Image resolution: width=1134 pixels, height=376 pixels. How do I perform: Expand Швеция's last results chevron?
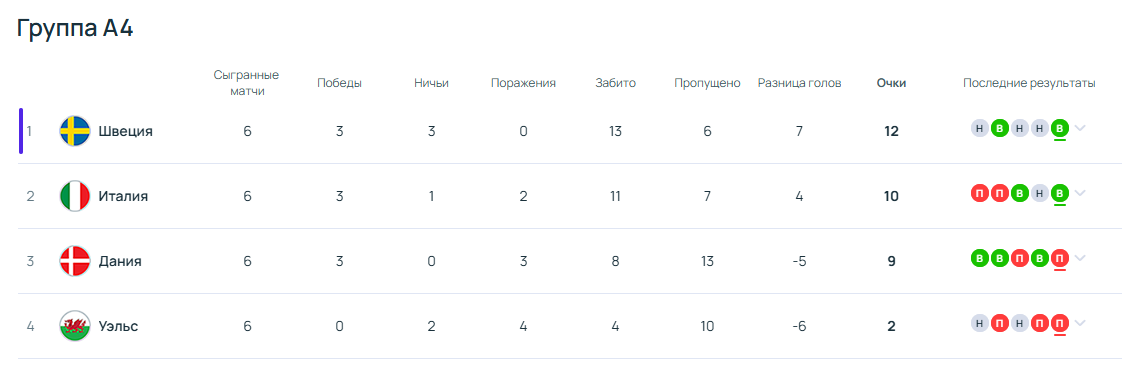(x=1080, y=128)
